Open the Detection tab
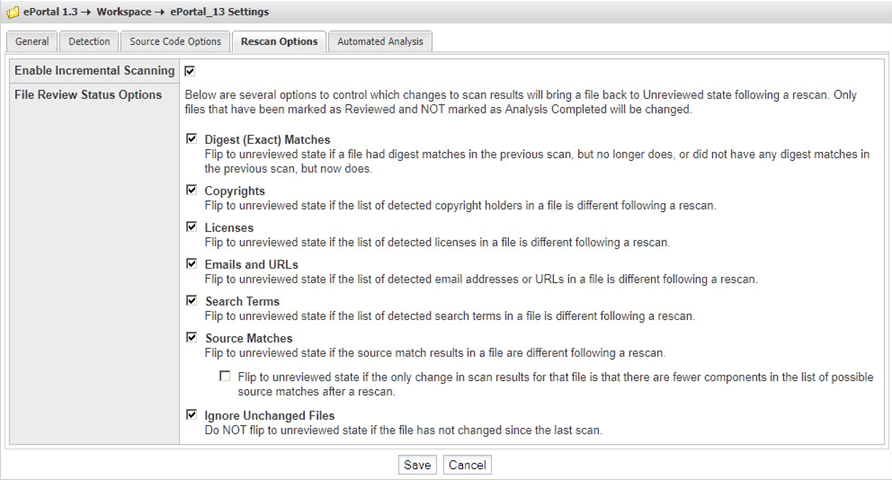This screenshot has height=480, width=892. click(x=89, y=42)
